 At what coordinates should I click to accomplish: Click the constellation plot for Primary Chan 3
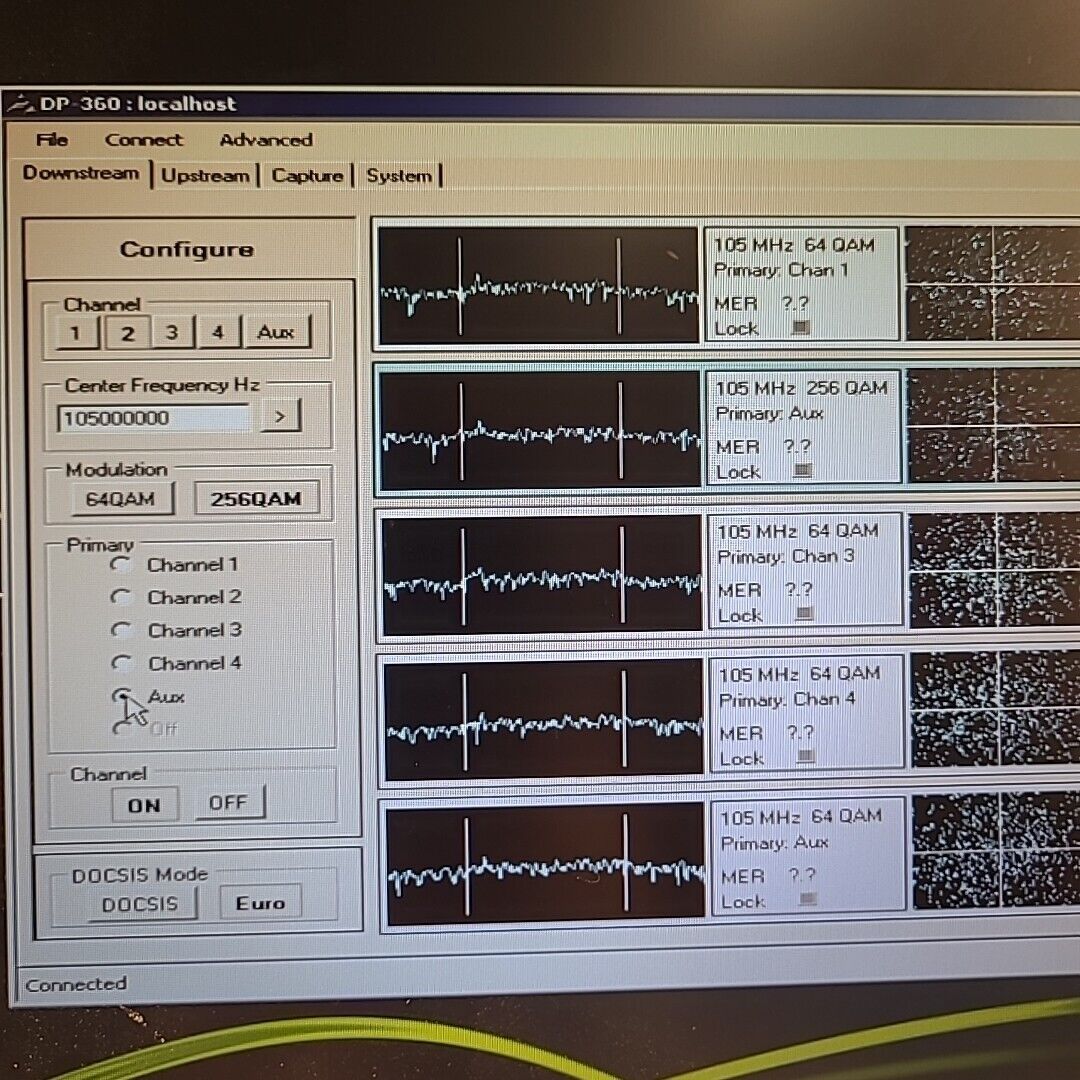click(x=995, y=570)
